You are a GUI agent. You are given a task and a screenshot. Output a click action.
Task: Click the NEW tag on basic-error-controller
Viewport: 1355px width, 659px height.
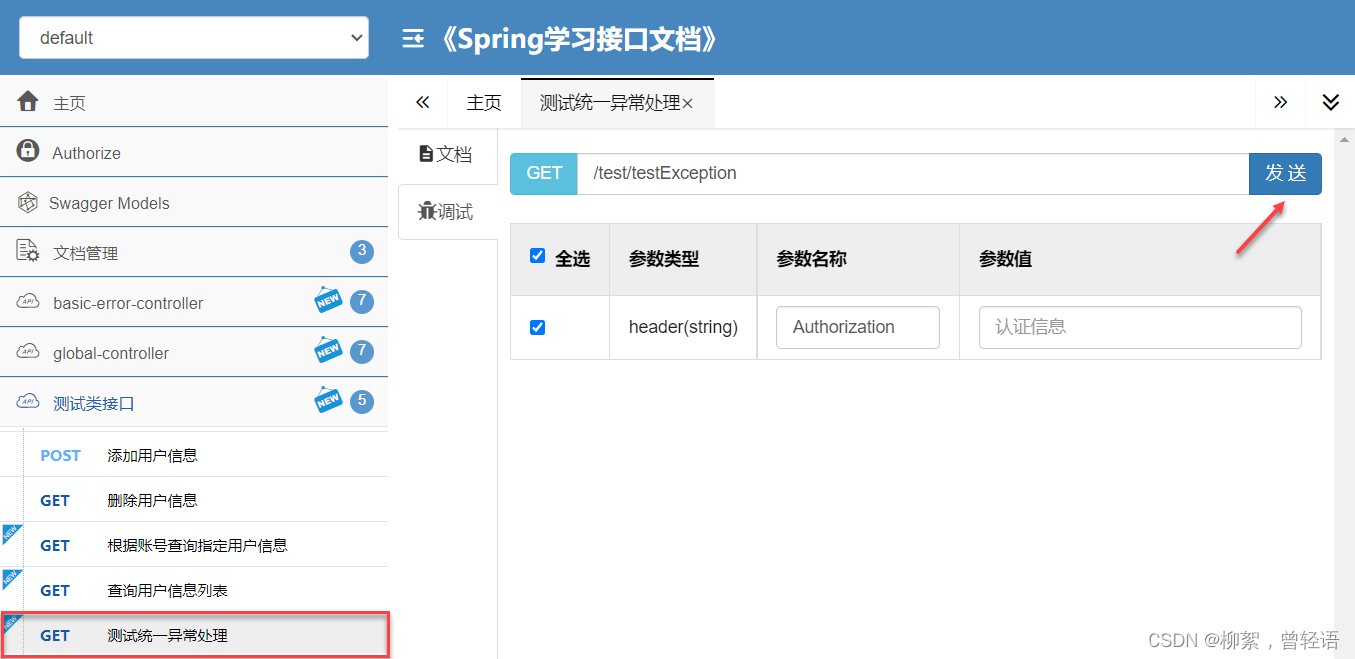(x=328, y=299)
